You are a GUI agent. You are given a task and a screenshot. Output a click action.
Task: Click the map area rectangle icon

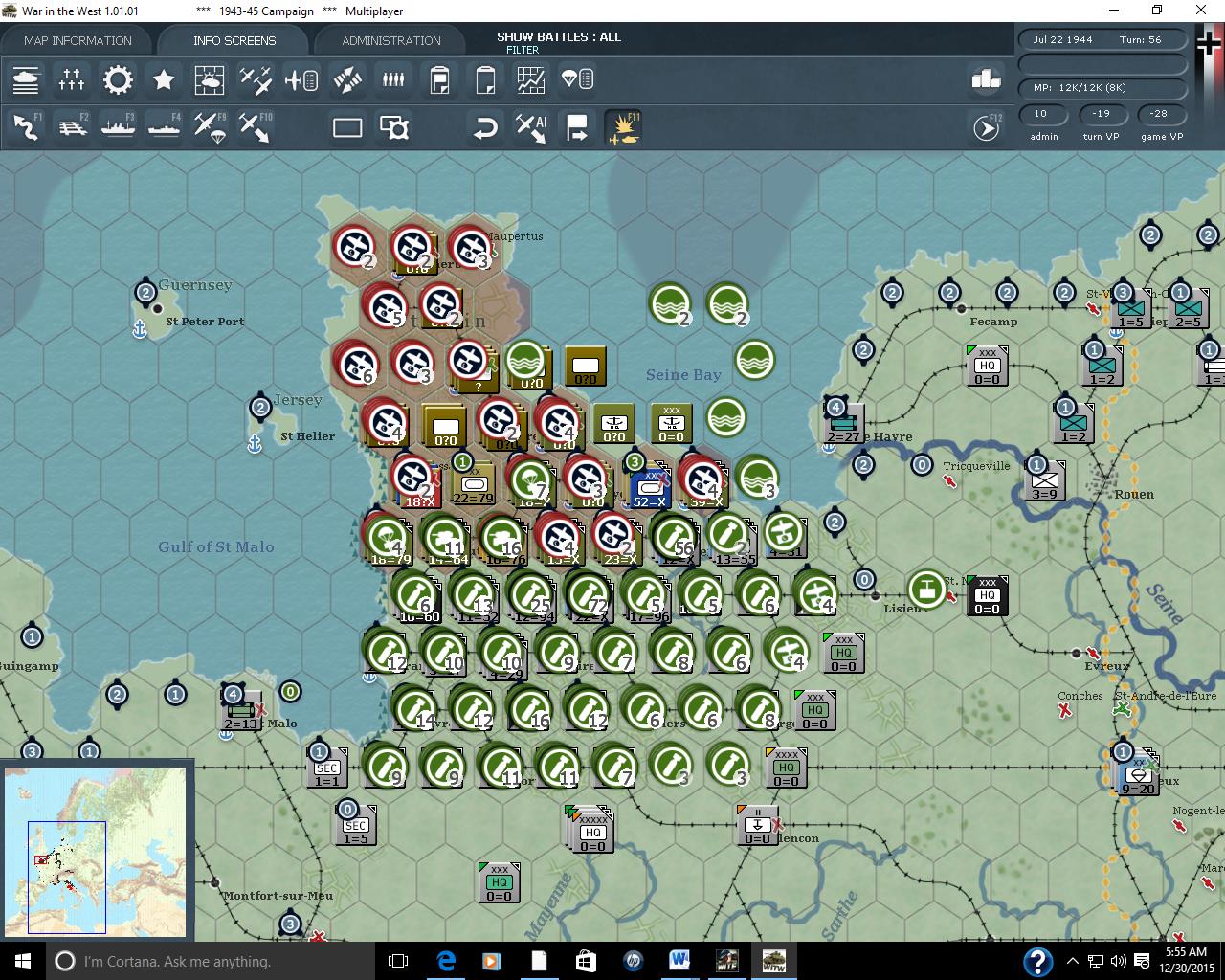pos(347,127)
